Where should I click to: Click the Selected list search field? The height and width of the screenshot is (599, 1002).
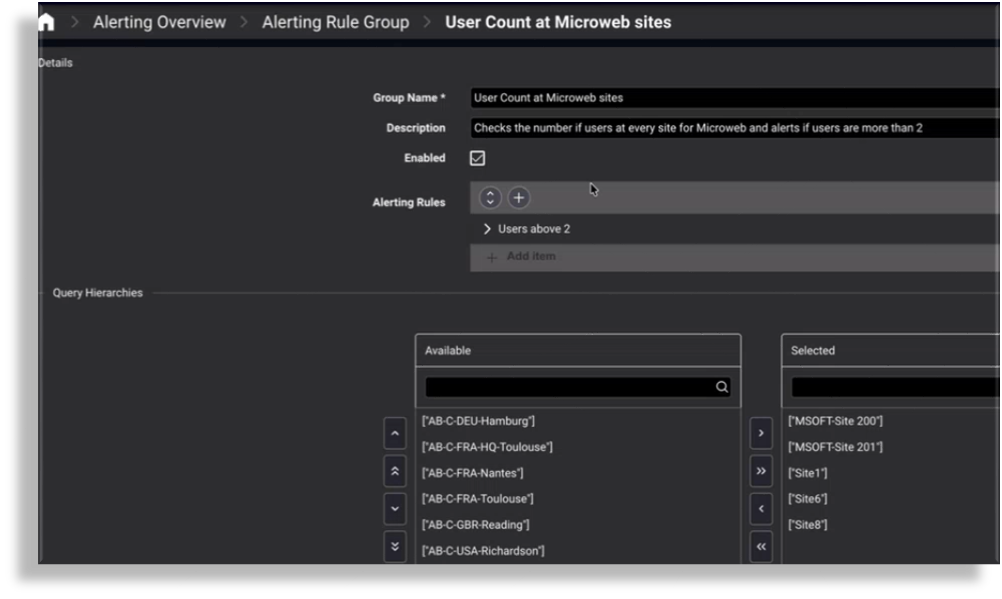coord(895,387)
